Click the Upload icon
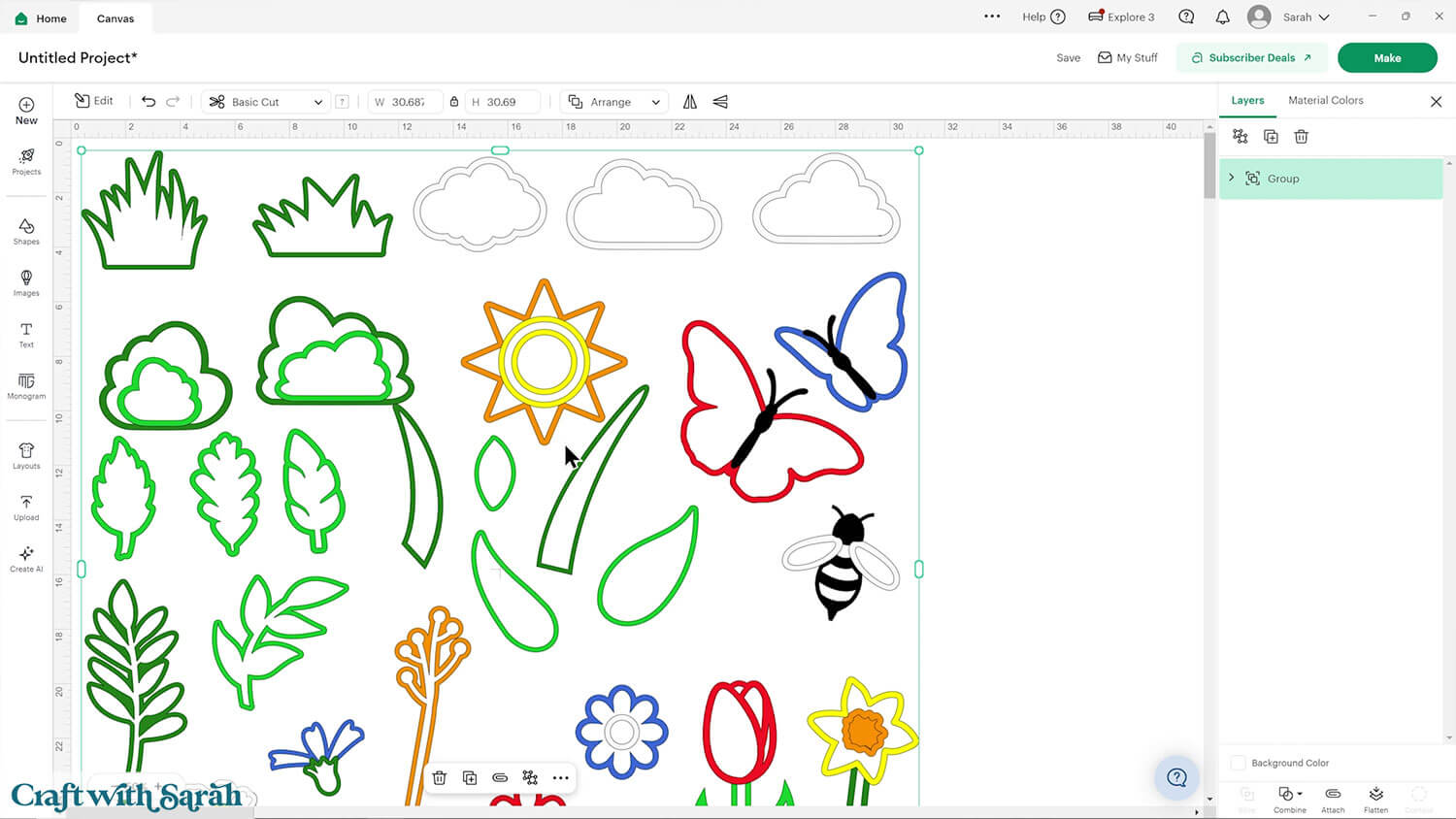 click(26, 508)
